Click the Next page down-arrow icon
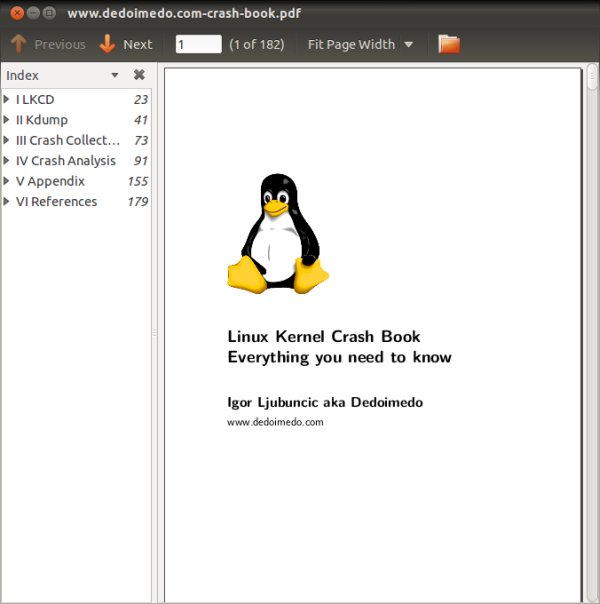Screen dimensions: 600x604 [107, 44]
